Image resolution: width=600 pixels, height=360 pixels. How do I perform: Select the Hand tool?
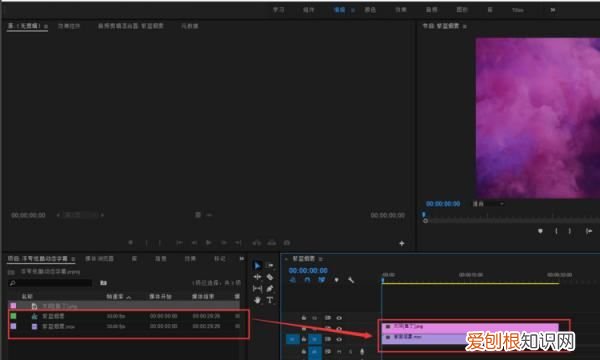click(x=257, y=300)
